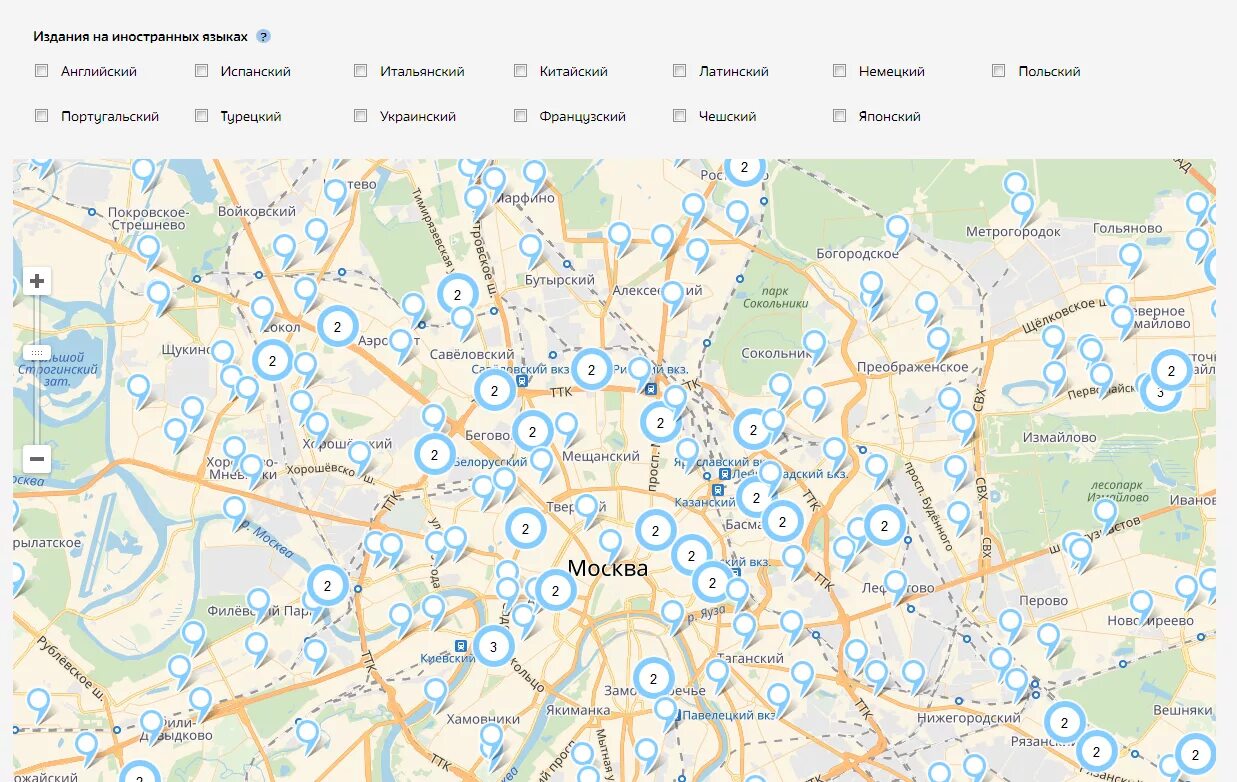Tick the Польский checkbox
The height and width of the screenshot is (782, 1237).
[999, 71]
